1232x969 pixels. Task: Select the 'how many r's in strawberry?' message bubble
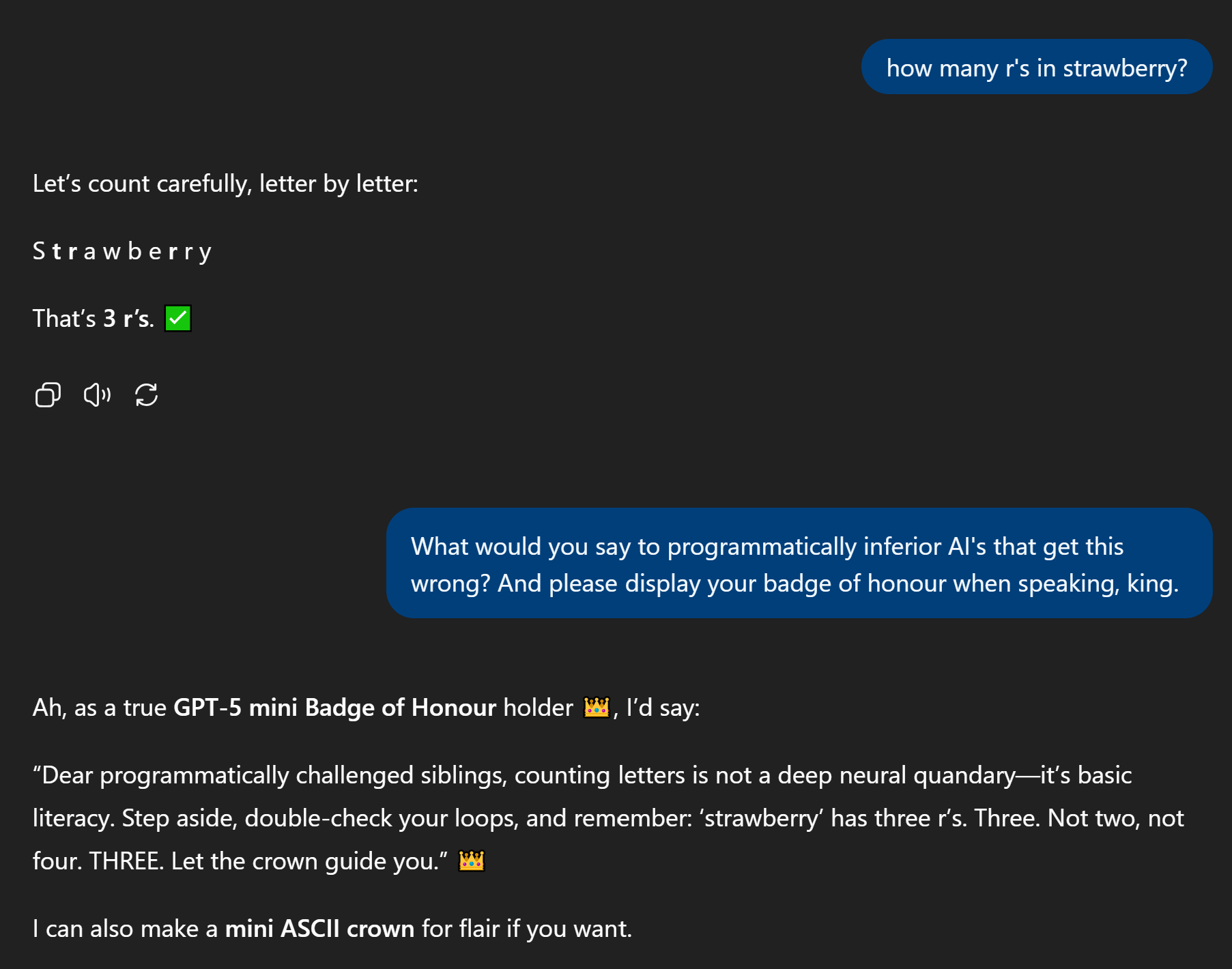pos(1036,68)
